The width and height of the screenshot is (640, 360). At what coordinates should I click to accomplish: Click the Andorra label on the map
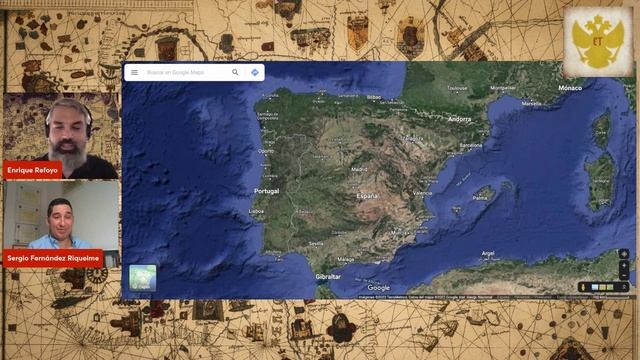point(460,119)
